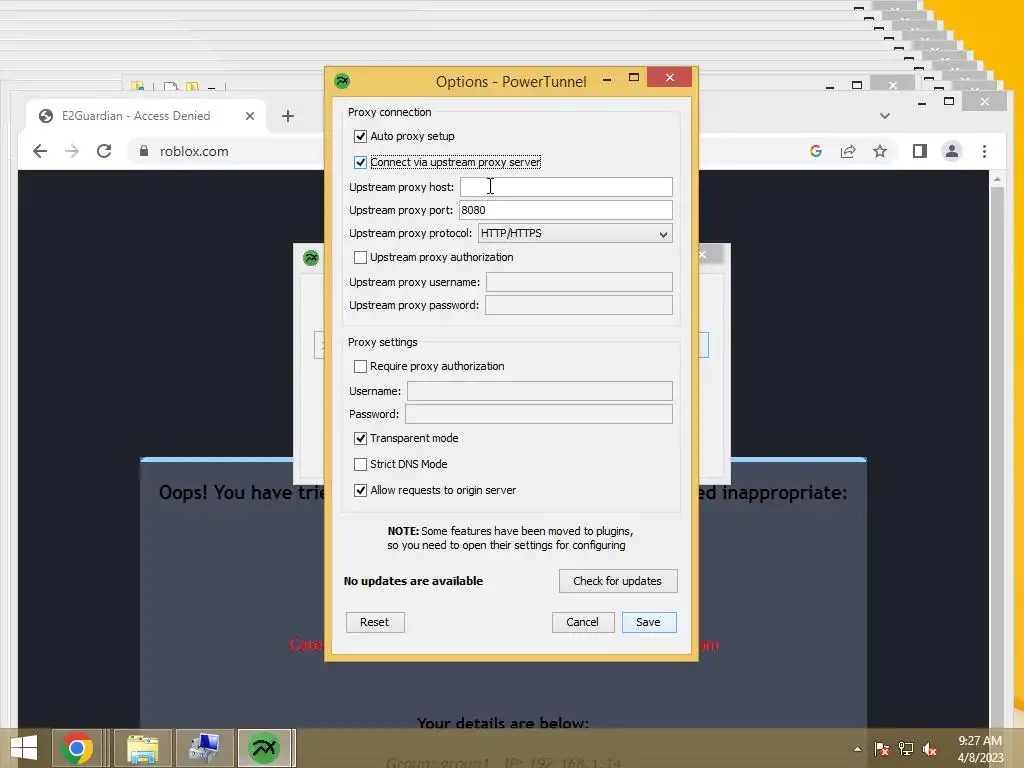Screen dimensions: 1024x768
Task: Bookmark this page with the star icon
Action: coord(880,152)
